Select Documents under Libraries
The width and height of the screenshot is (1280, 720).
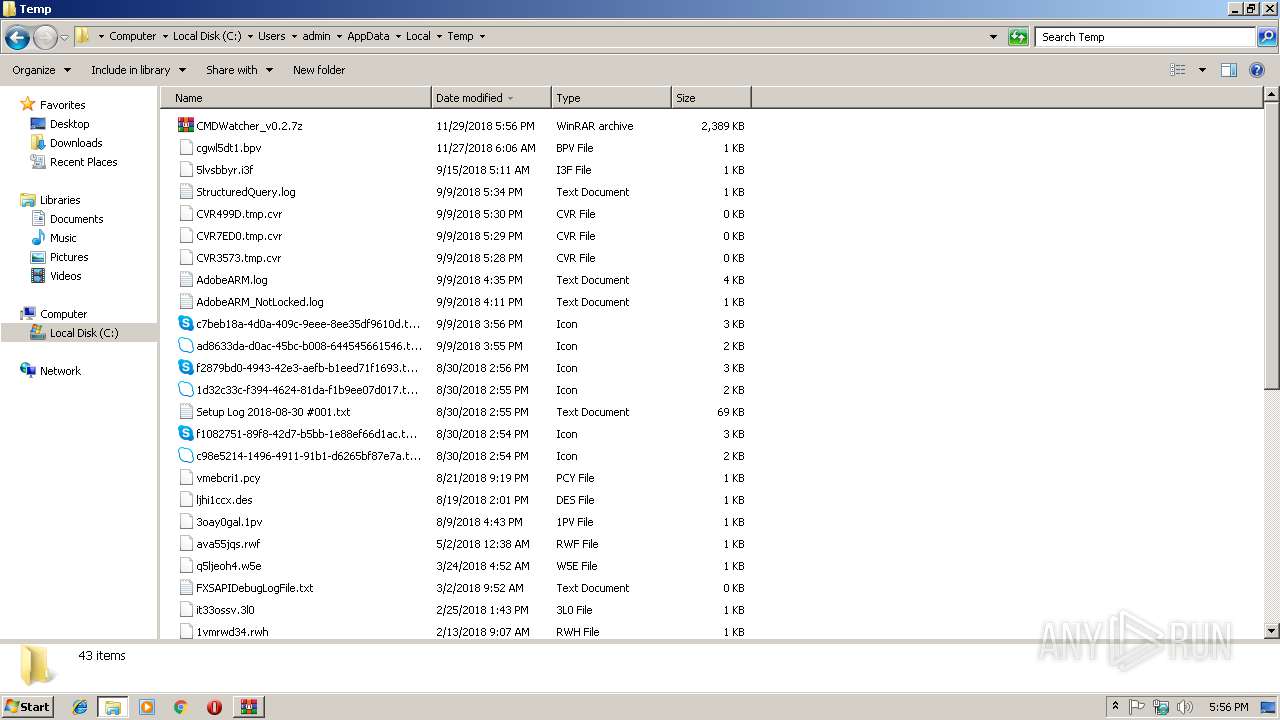coord(76,219)
